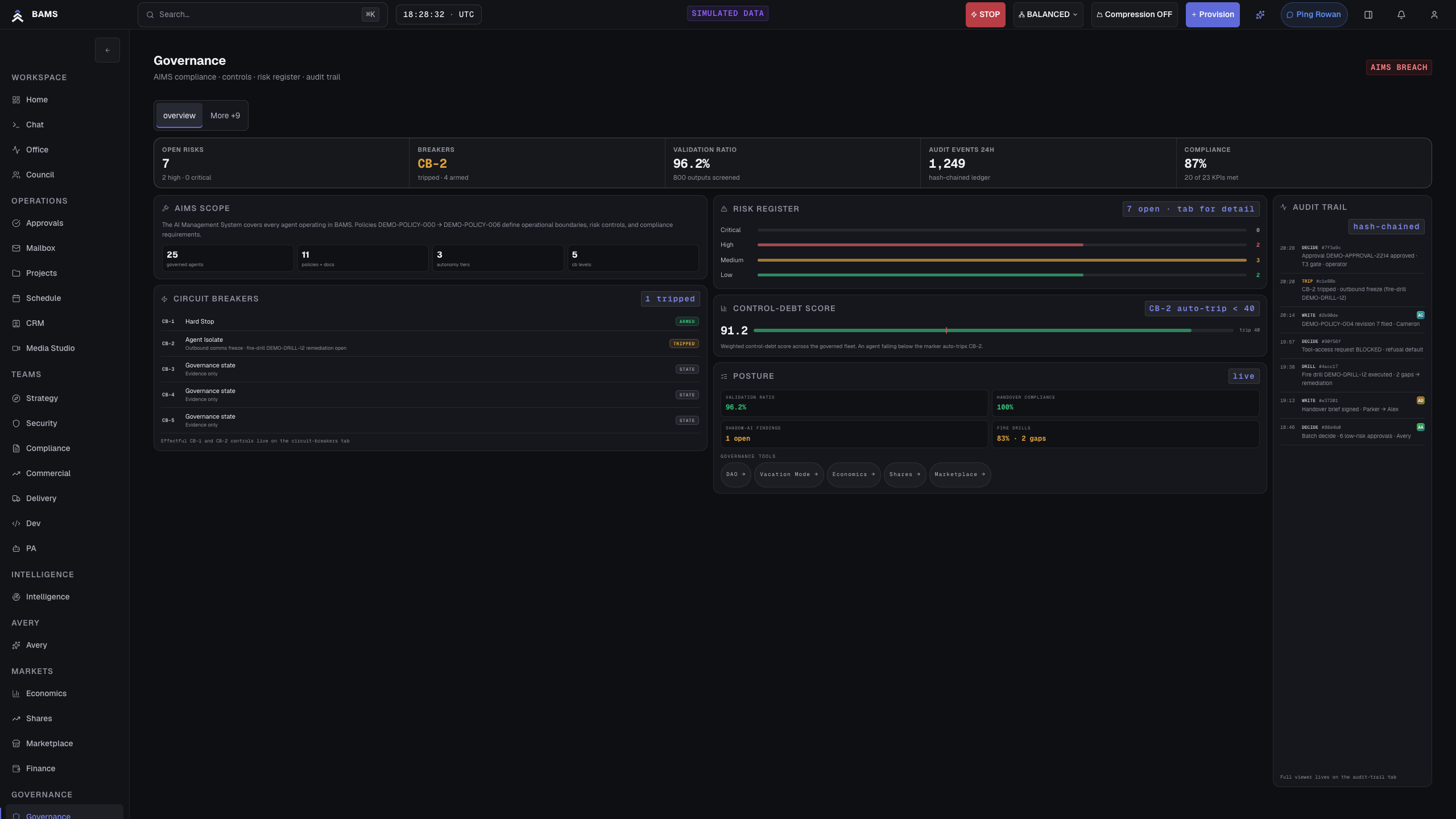Toggle the side panel layout icon
The width and height of the screenshot is (1456, 819).
tap(1368, 15)
